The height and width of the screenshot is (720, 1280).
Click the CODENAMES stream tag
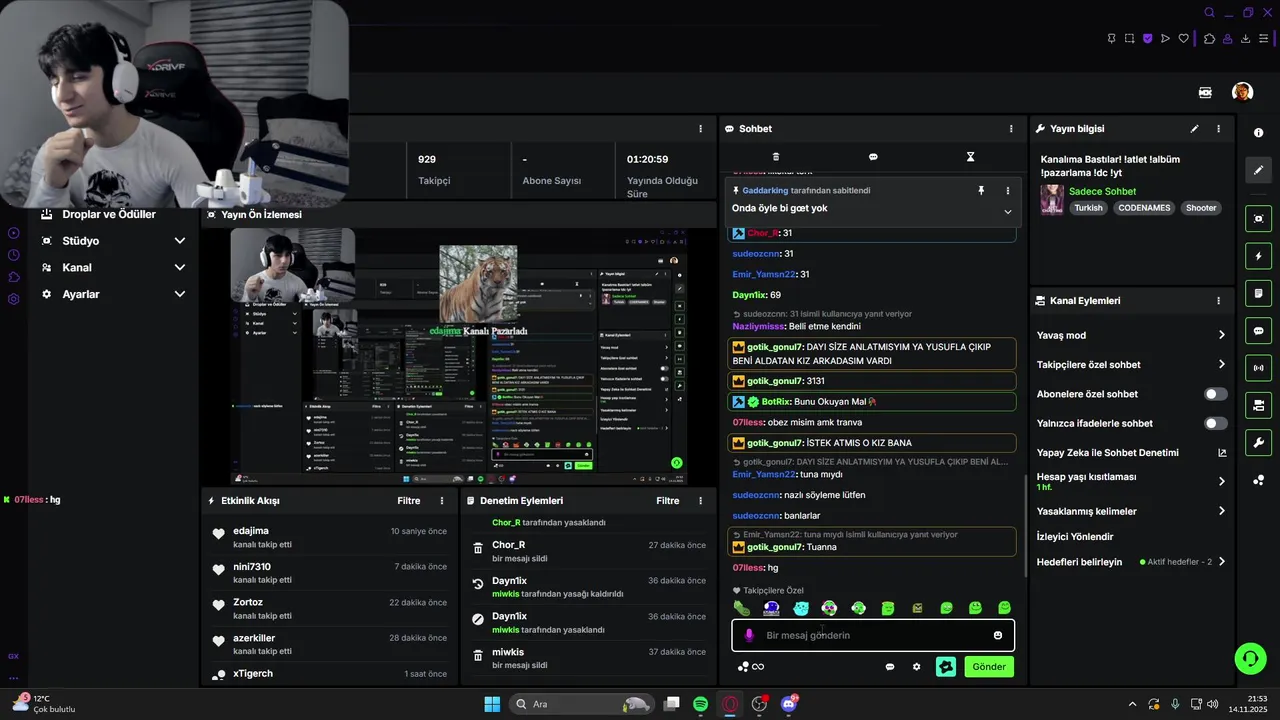click(x=1144, y=208)
